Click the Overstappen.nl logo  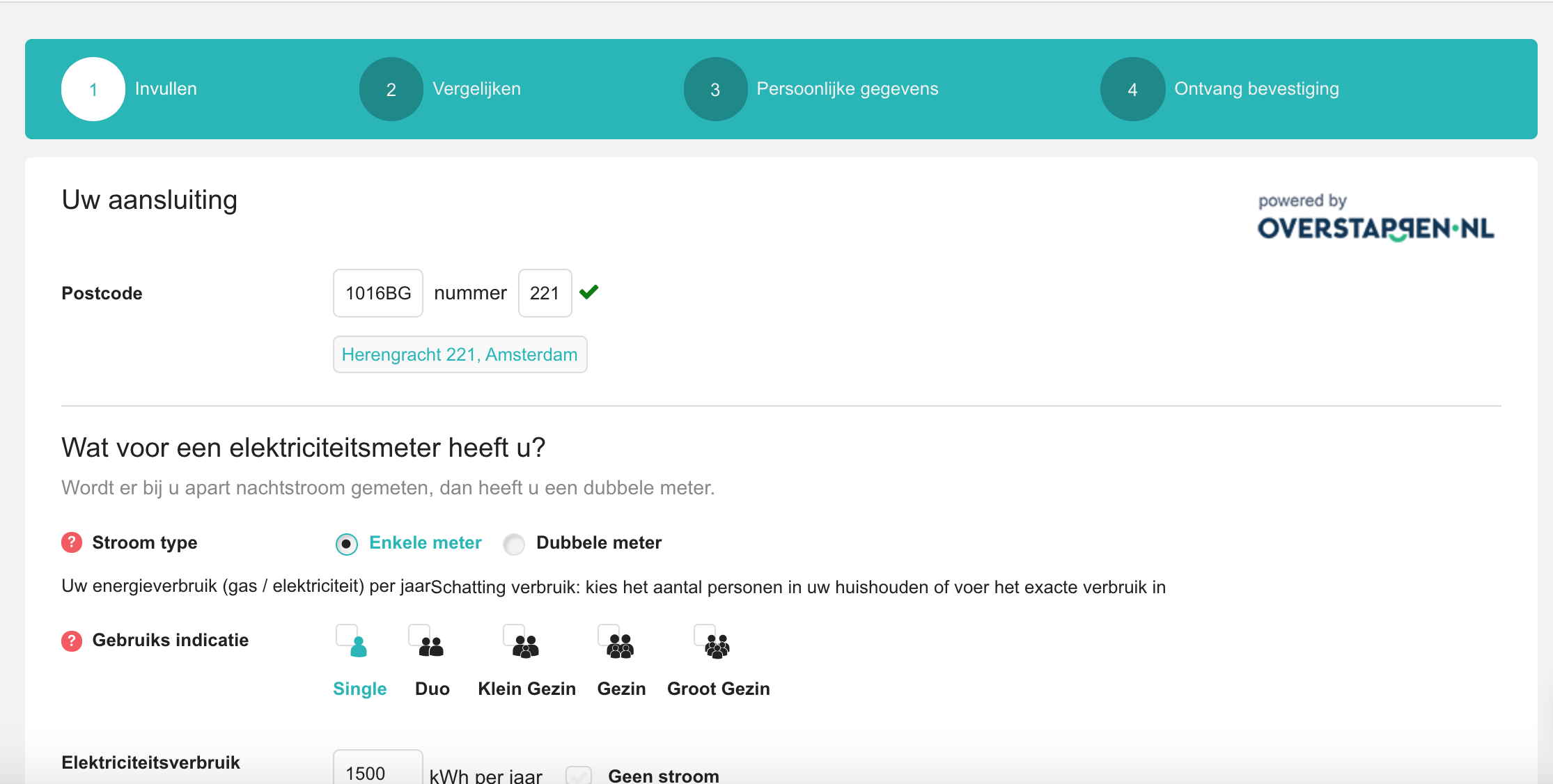tap(1375, 228)
